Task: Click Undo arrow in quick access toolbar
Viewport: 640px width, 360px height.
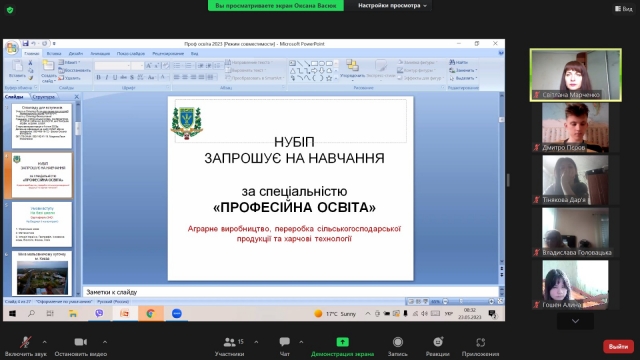Action: coord(34,43)
